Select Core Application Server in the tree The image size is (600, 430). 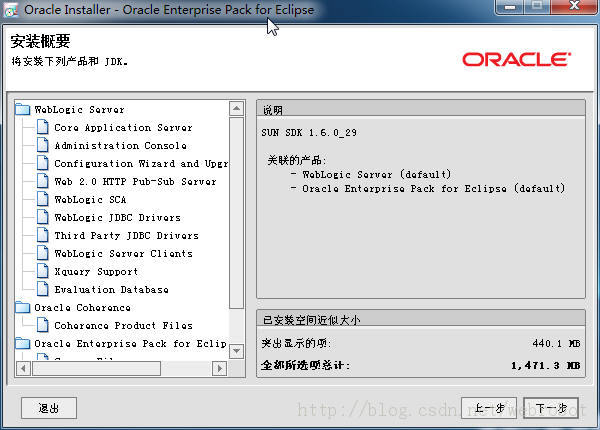point(123,128)
